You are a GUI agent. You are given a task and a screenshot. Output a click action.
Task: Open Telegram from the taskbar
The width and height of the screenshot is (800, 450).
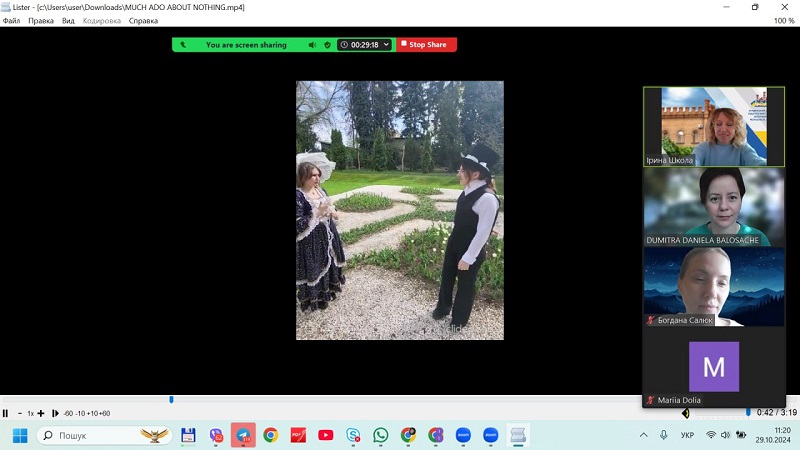click(x=243, y=435)
